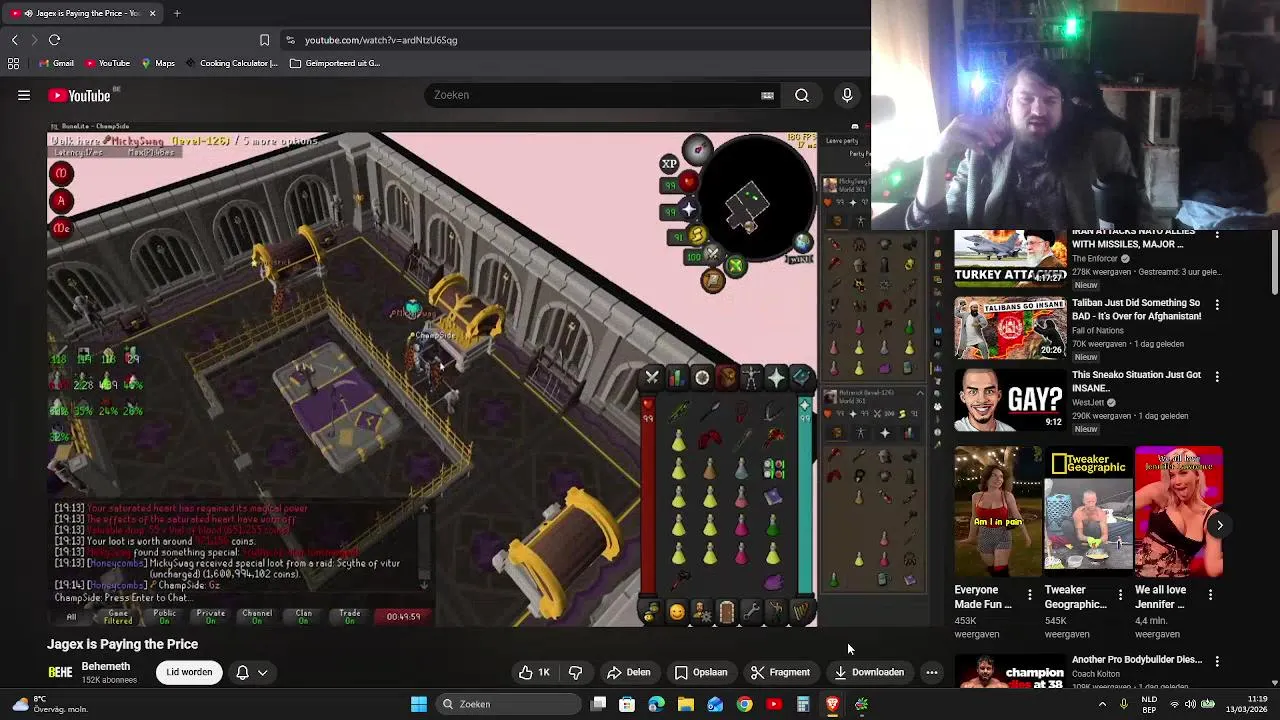Toggle XP drops orb by minimap
The width and height of the screenshot is (1280, 720).
coord(669,164)
